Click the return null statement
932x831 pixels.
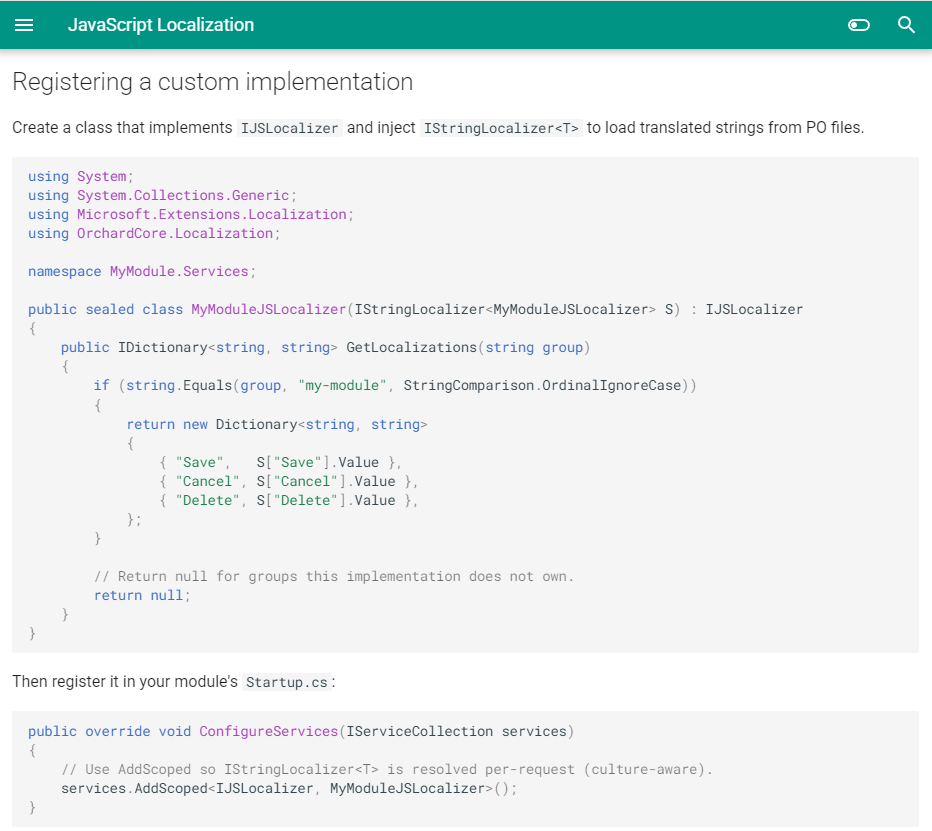coord(142,596)
